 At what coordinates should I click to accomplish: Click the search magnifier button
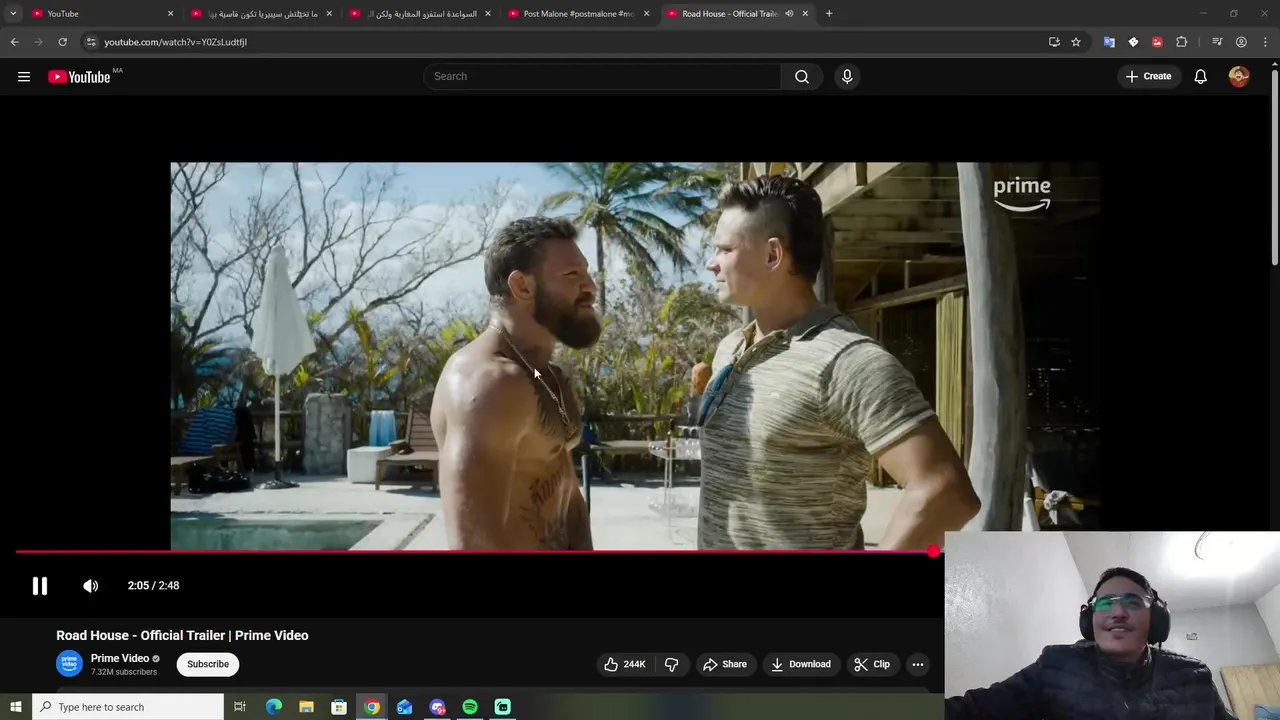tap(802, 77)
